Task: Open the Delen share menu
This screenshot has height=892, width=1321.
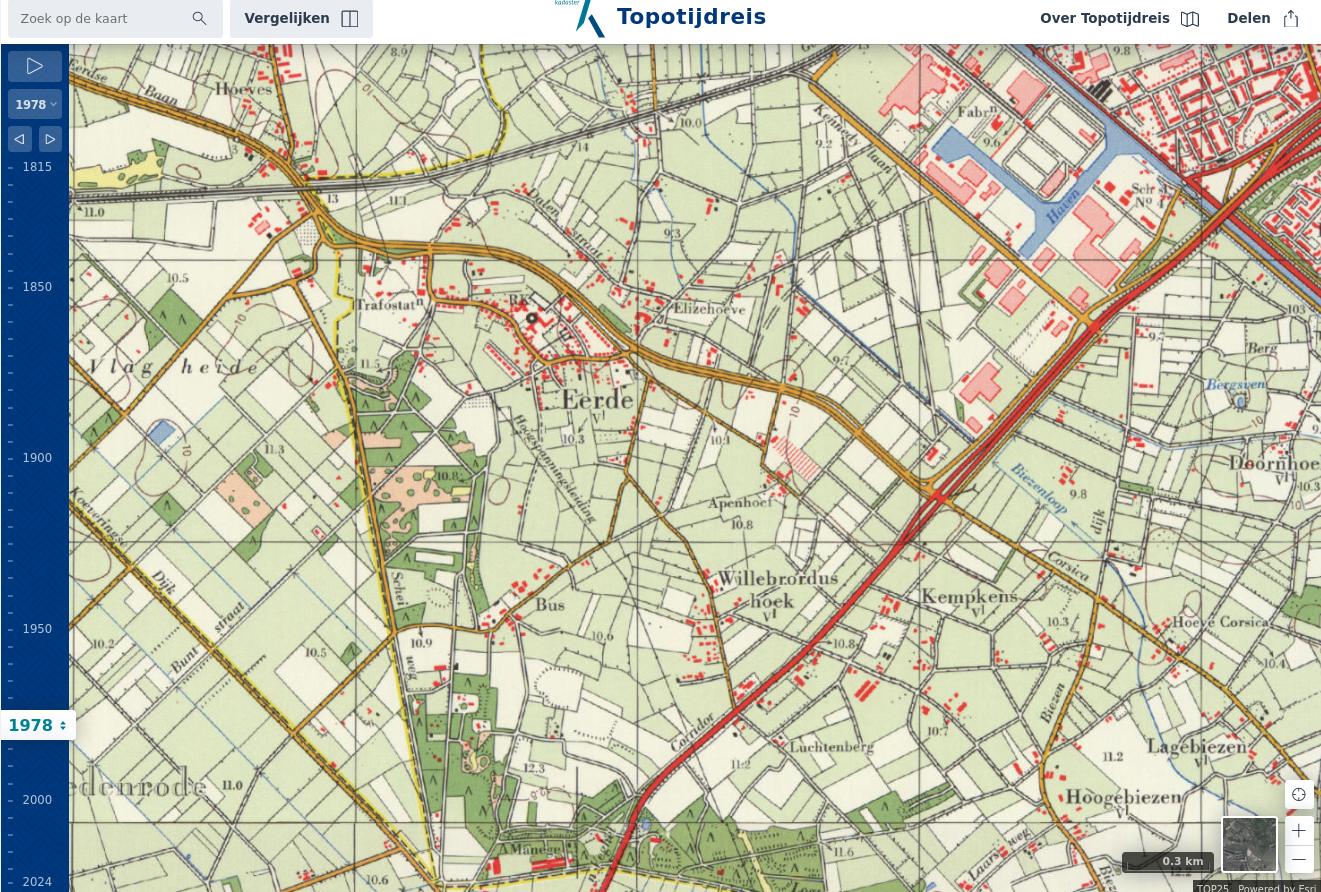Action: 1262,19
